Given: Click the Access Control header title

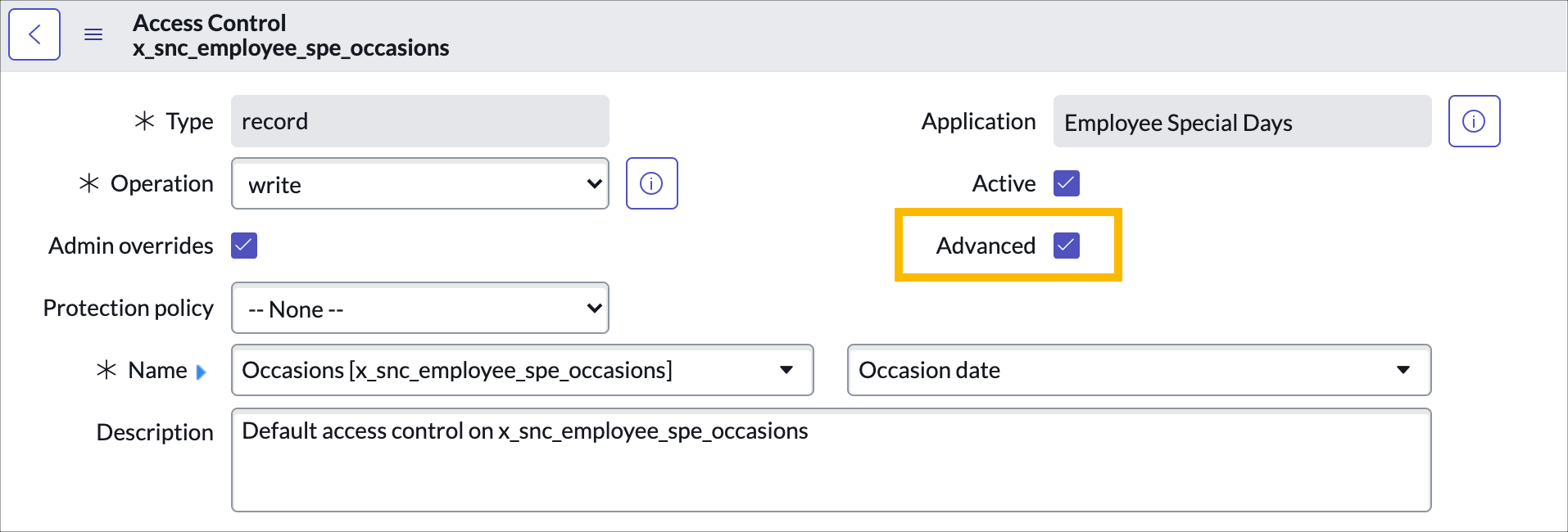Looking at the screenshot, I should [x=210, y=23].
